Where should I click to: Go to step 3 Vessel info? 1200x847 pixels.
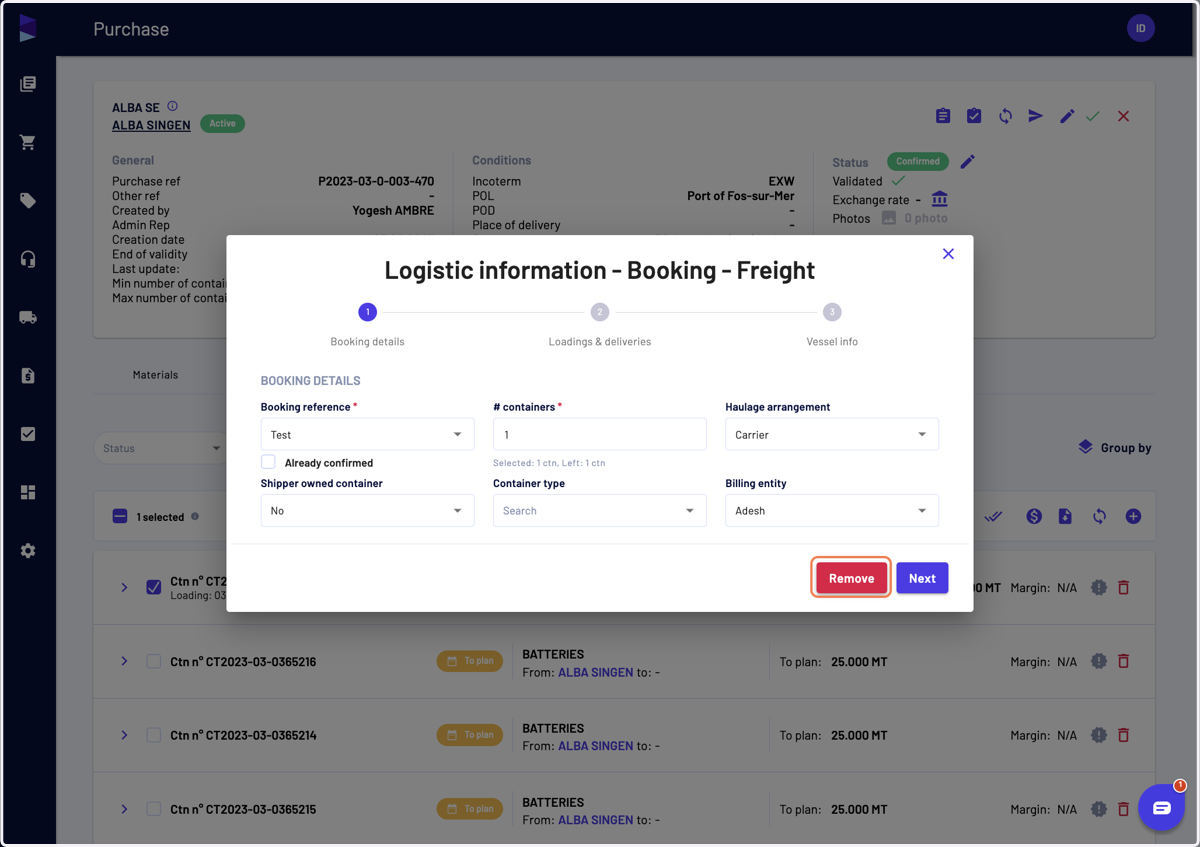832,312
